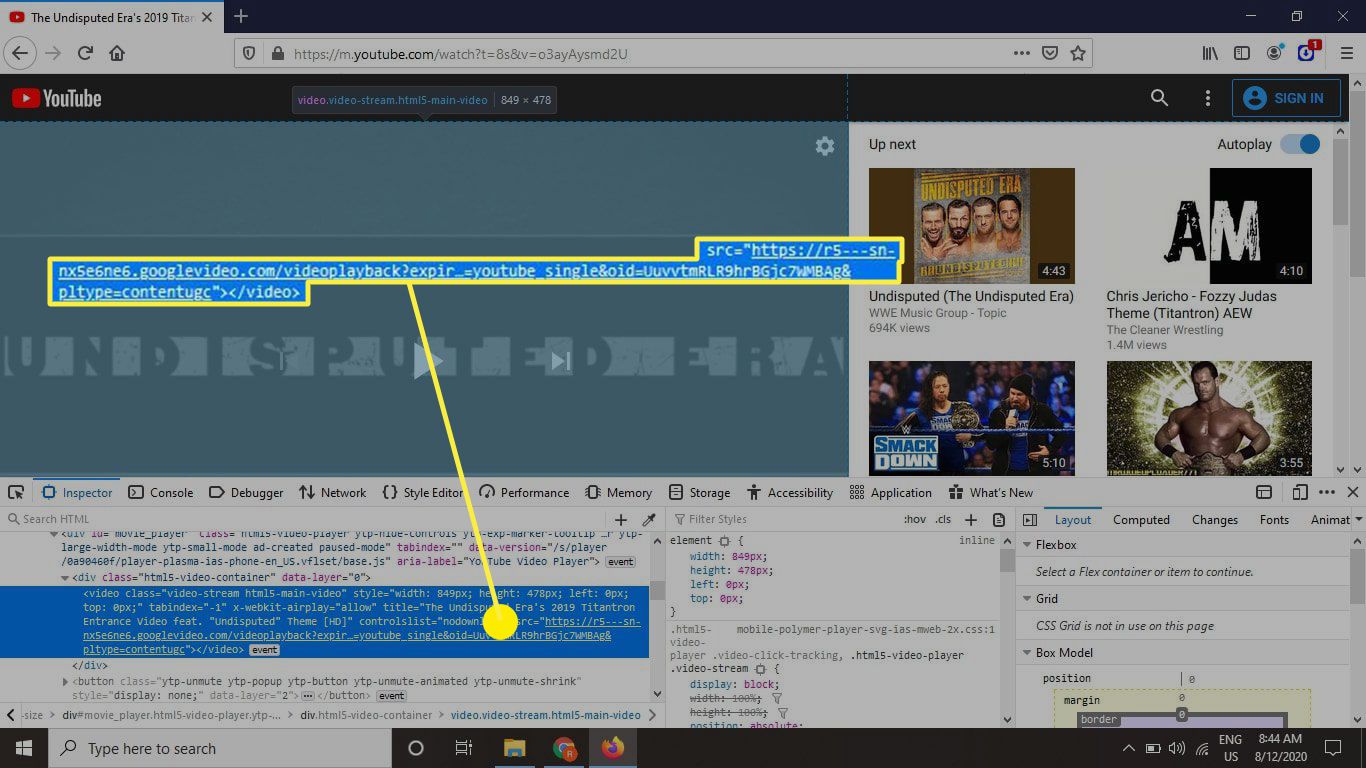This screenshot has height=768, width=1366.
Task: Open the Style Editor tab
Action: [x=422, y=492]
